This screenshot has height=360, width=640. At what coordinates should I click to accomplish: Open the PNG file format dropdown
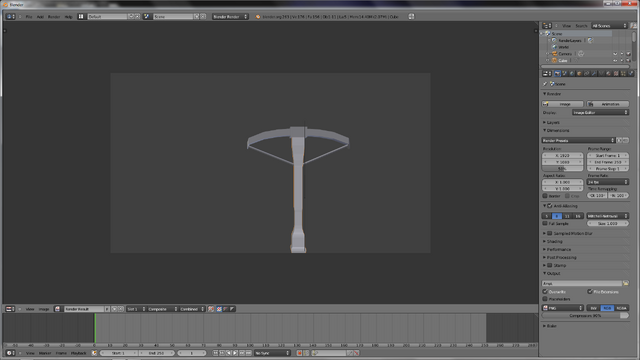pyautogui.click(x=562, y=308)
